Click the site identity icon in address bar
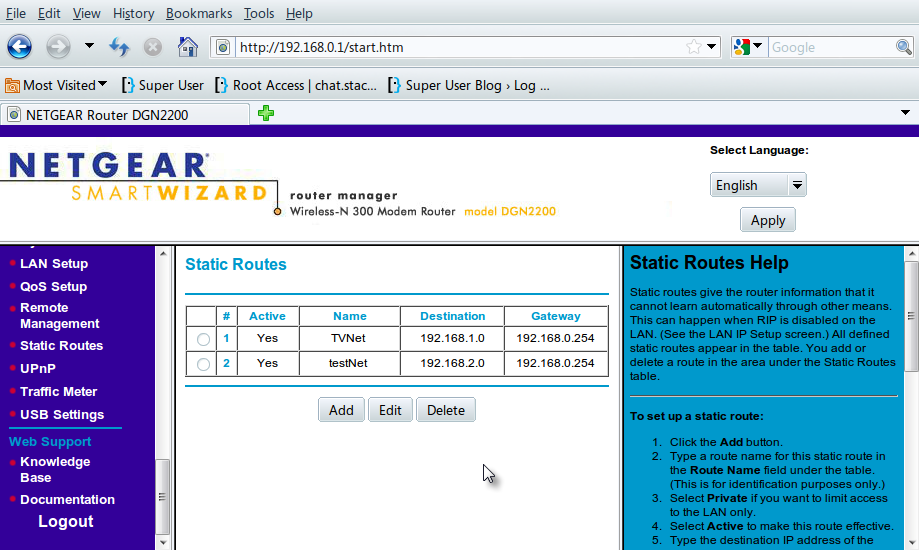This screenshot has width=919, height=550. (x=223, y=47)
